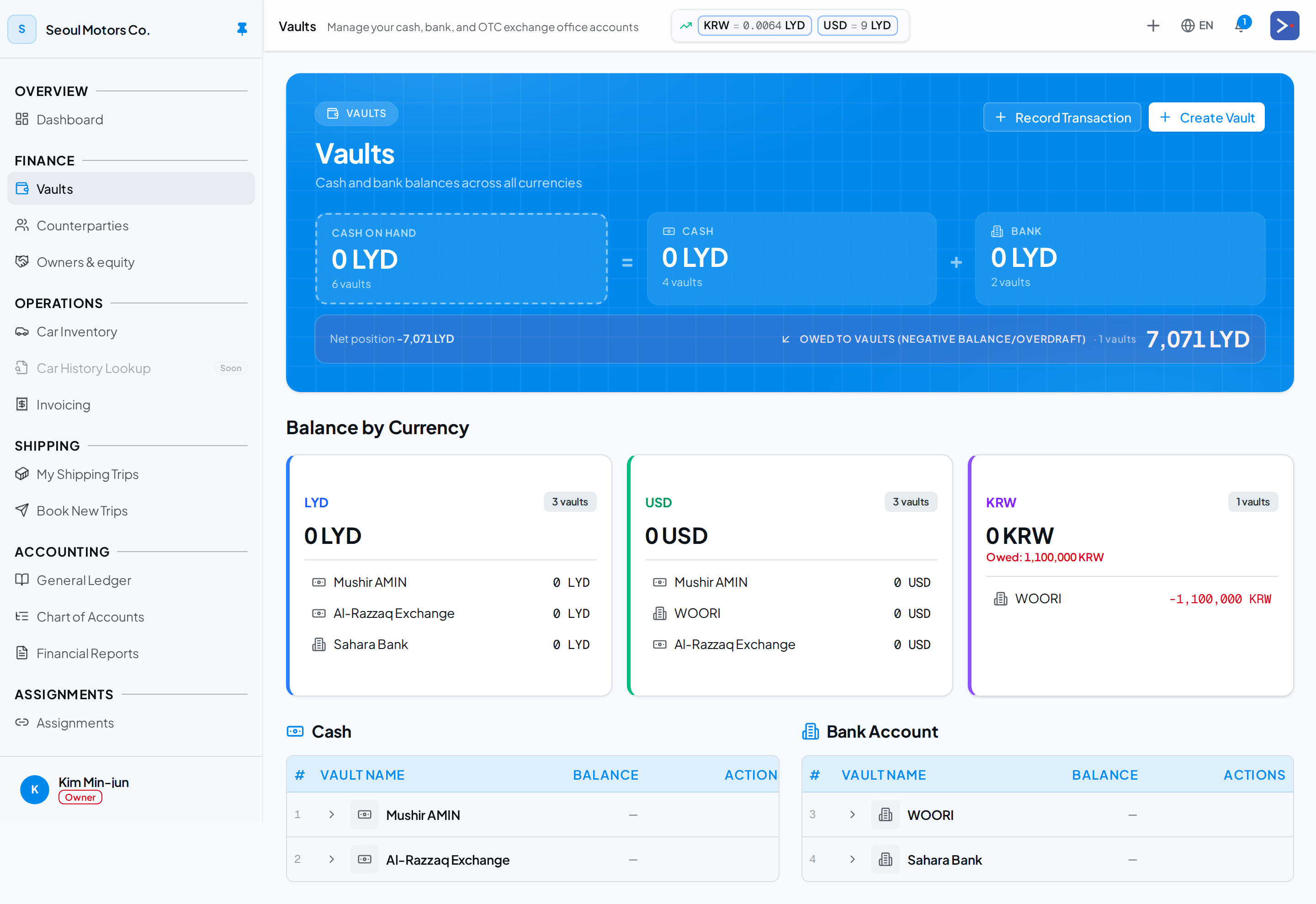Click Sahara Bank bank icon in table

point(886,859)
